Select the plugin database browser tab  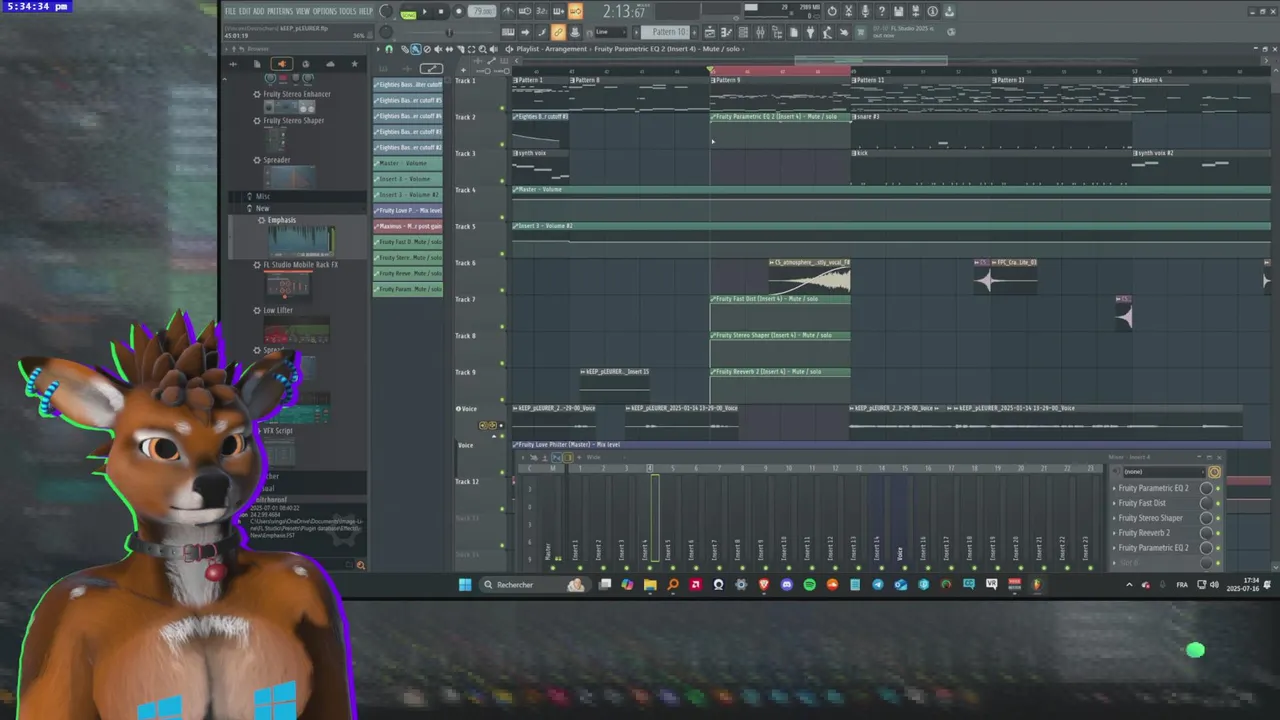282,64
